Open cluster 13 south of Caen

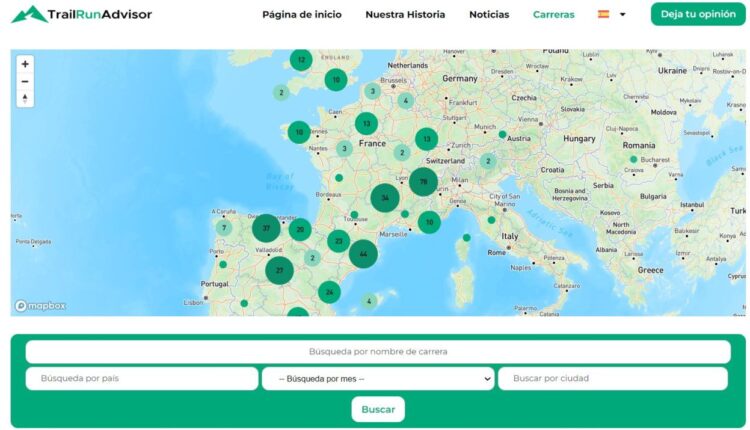[x=366, y=123]
